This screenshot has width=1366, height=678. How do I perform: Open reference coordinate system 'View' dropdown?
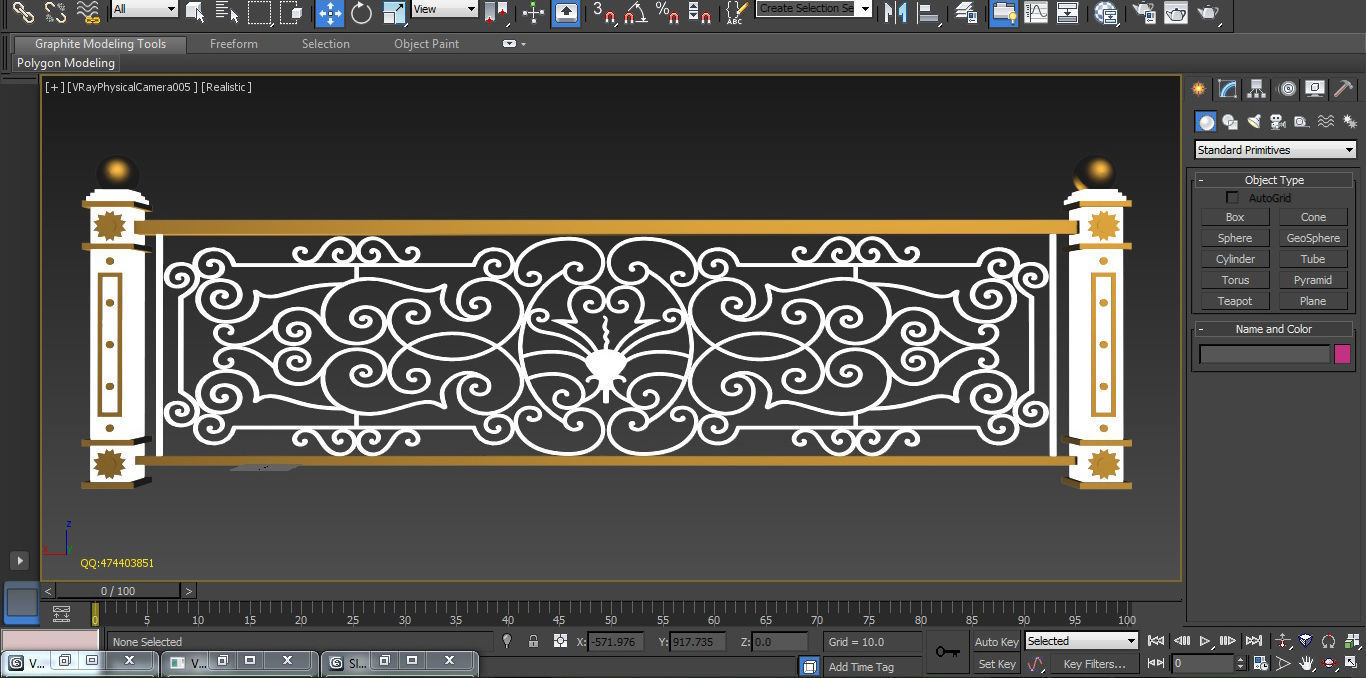445,9
